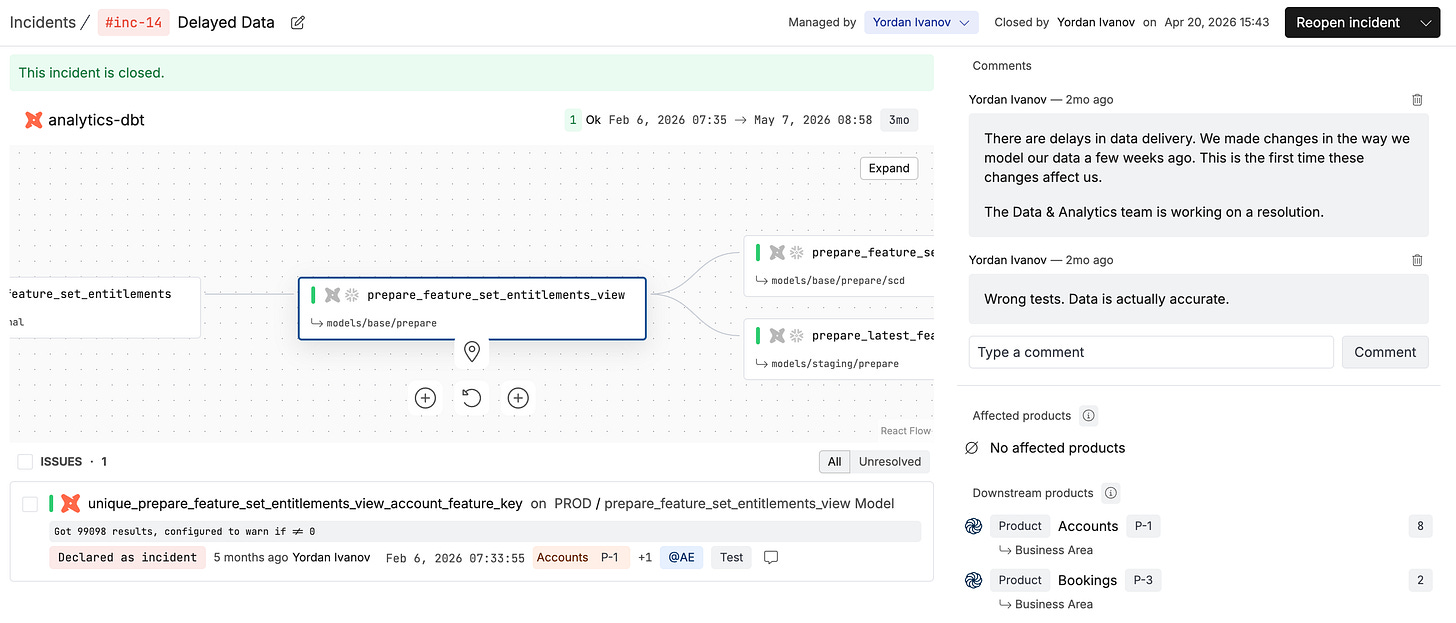This screenshot has width=1456, height=623.
Task: Click the 'Got 99098 results' message text
Action: tap(185, 531)
